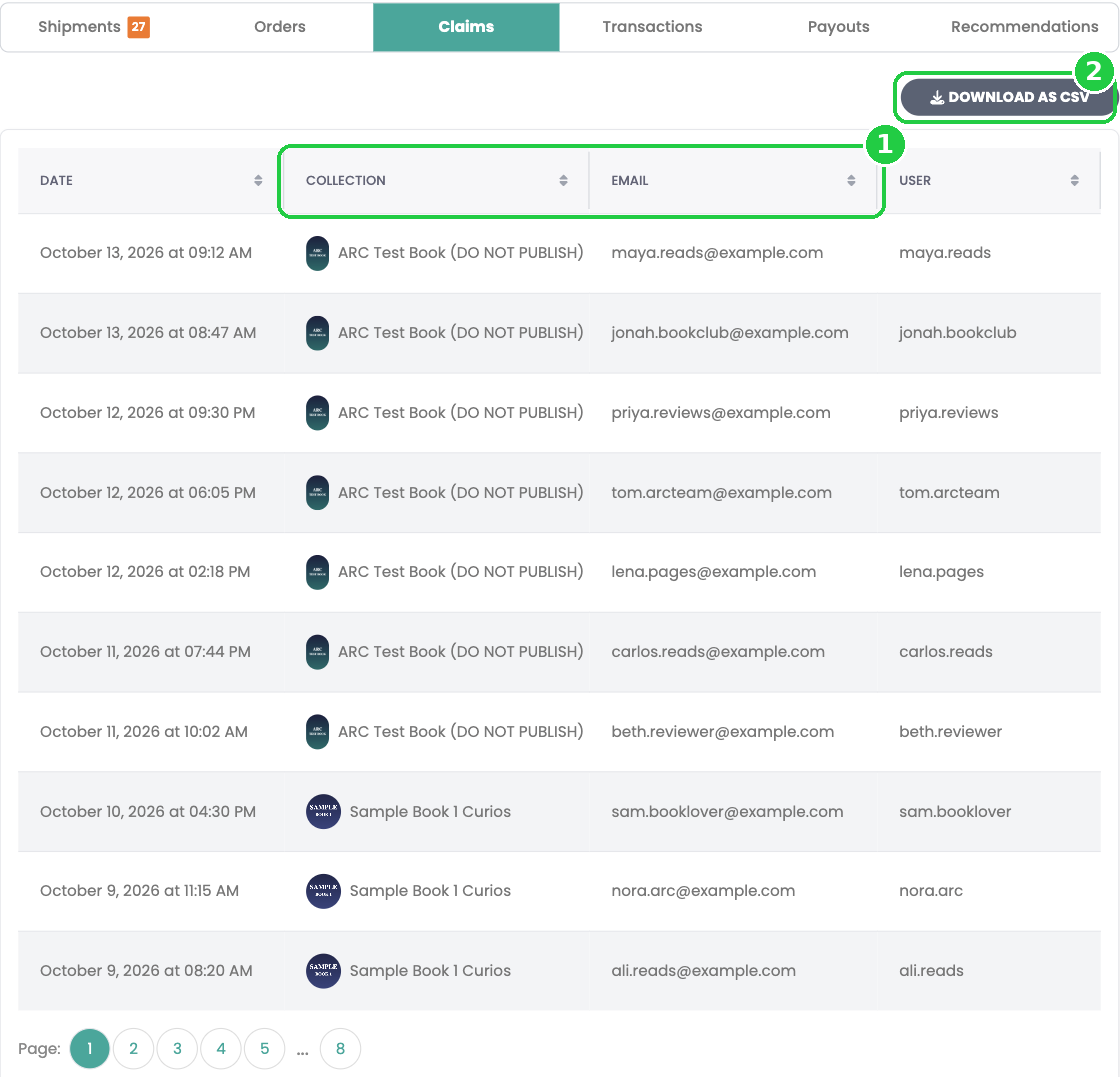This screenshot has height=1077, width=1120.
Task: Select the Claims tab
Action: [466, 27]
